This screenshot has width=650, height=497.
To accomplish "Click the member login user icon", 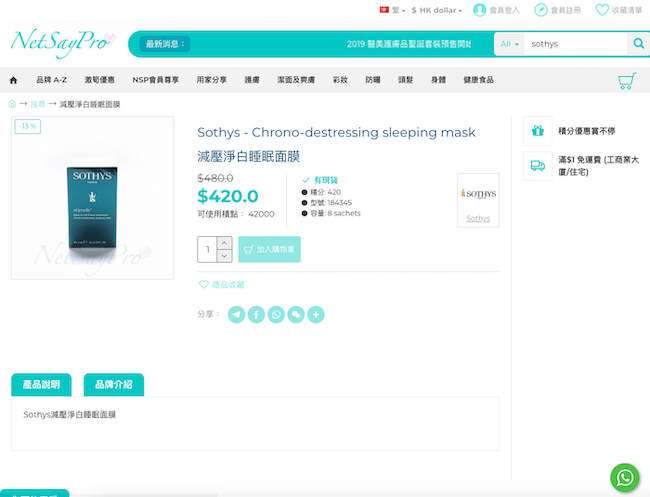I will [x=480, y=10].
